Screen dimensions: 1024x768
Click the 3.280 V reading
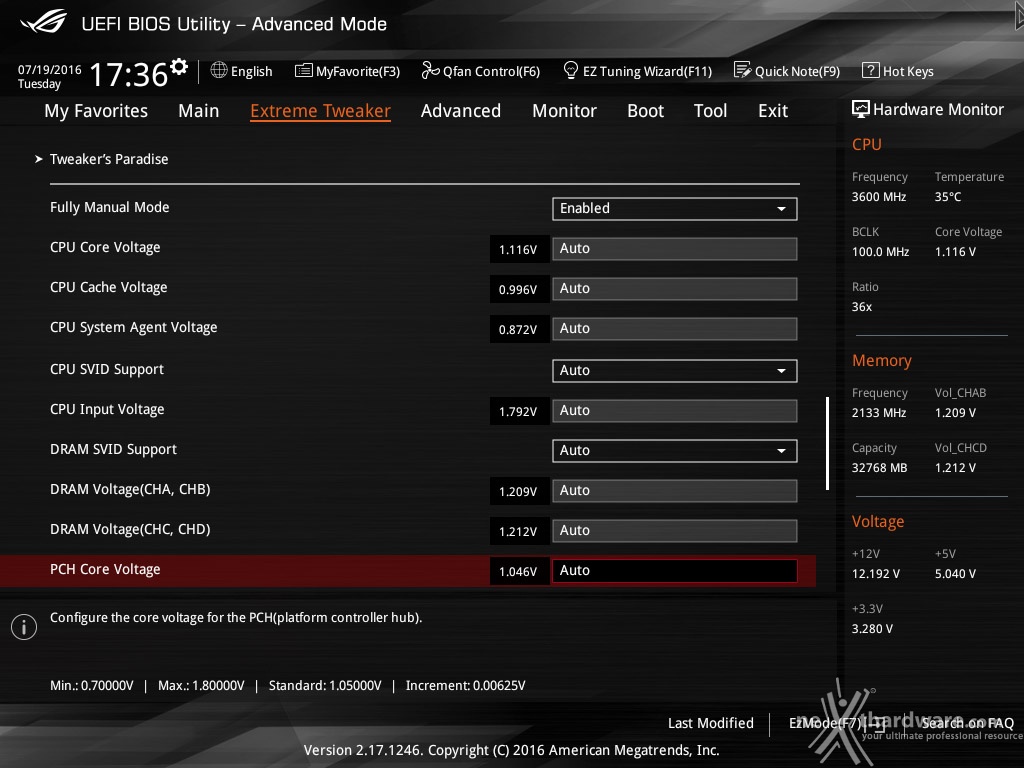click(x=872, y=628)
